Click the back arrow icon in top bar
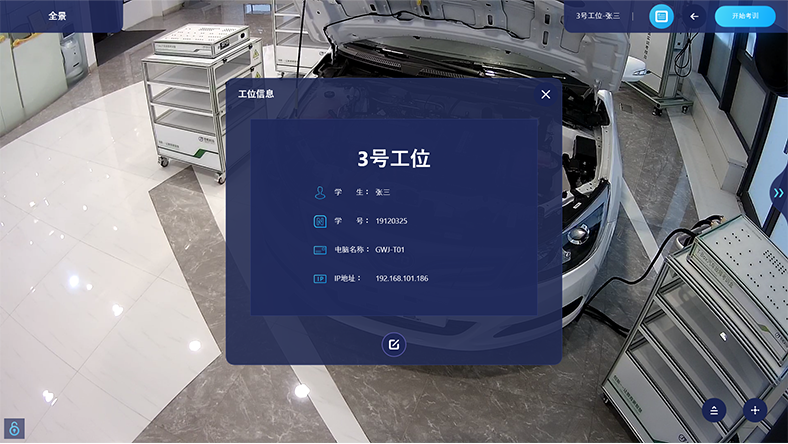Screen dimensions: 788x444 click(x=694, y=17)
